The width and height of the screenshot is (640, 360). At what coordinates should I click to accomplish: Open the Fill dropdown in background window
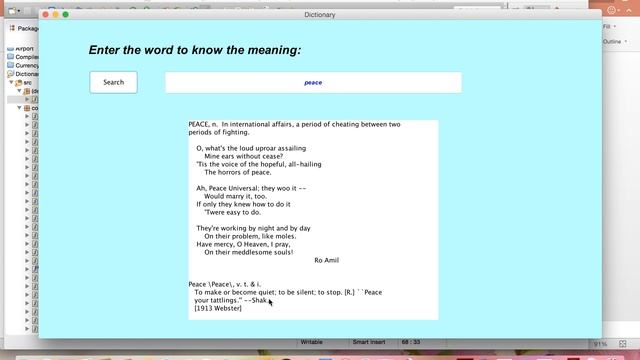(x=610, y=27)
